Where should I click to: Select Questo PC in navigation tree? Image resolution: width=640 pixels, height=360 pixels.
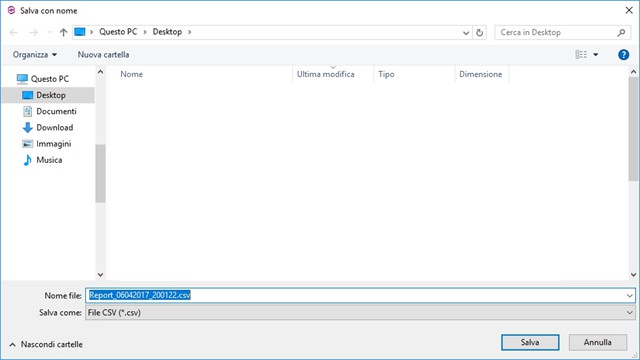(50, 79)
